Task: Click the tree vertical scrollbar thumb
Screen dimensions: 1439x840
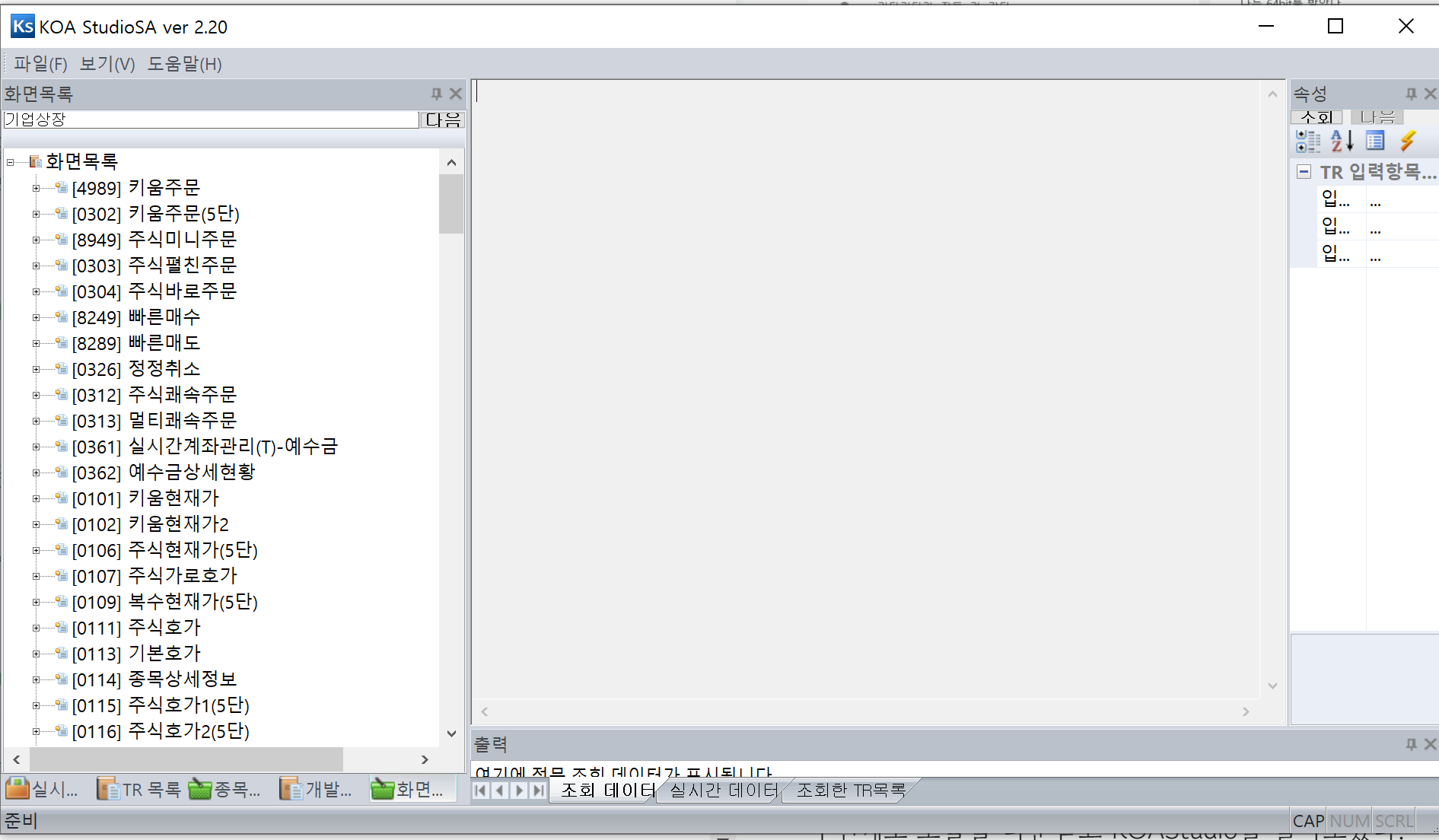Action: pyautogui.click(x=451, y=204)
